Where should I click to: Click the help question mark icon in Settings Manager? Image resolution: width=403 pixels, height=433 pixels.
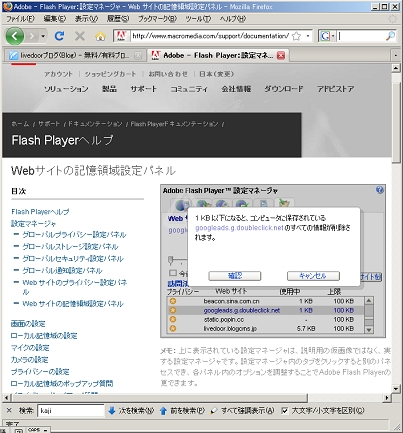point(379,190)
